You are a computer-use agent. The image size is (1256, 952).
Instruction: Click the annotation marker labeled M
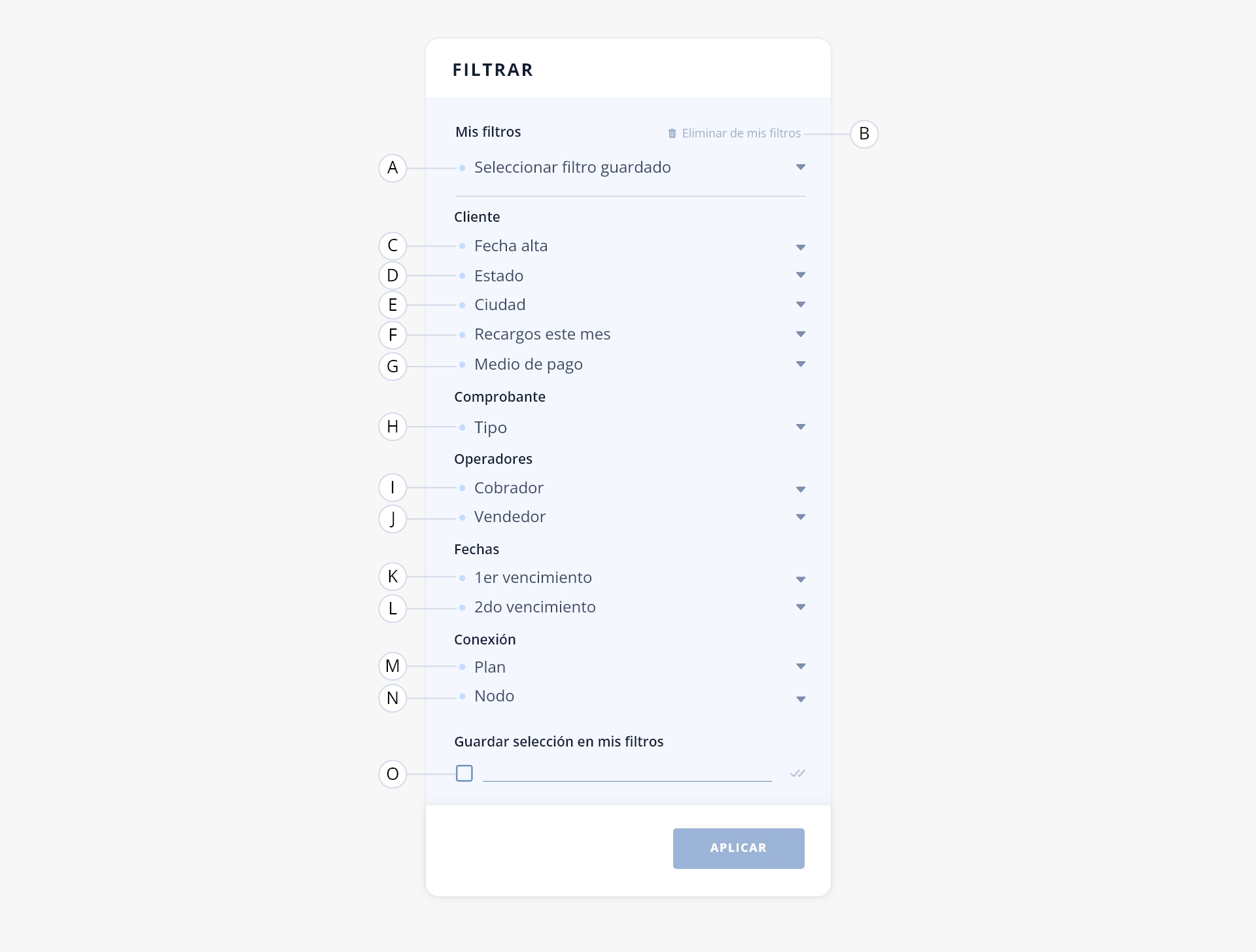coord(392,666)
